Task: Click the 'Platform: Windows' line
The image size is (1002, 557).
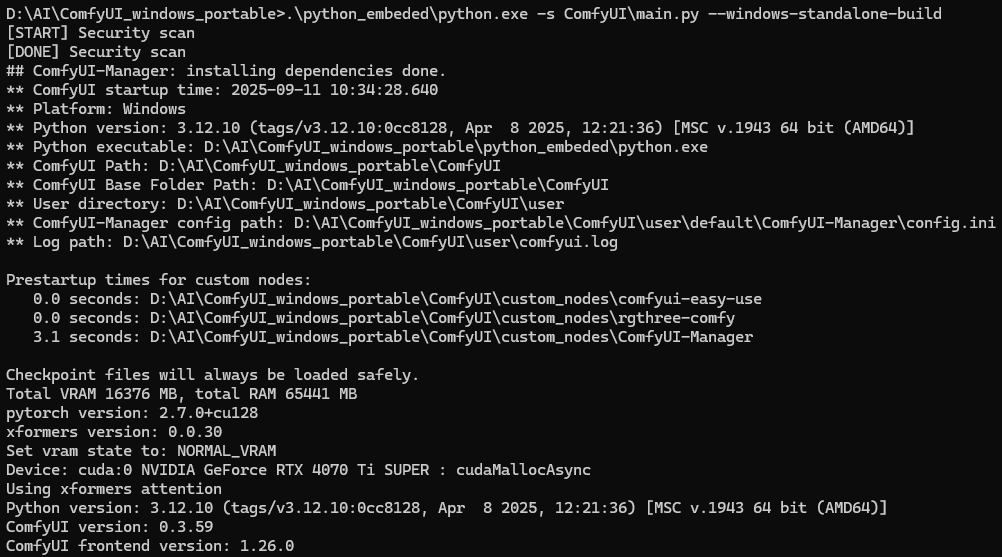Action: coord(96,109)
